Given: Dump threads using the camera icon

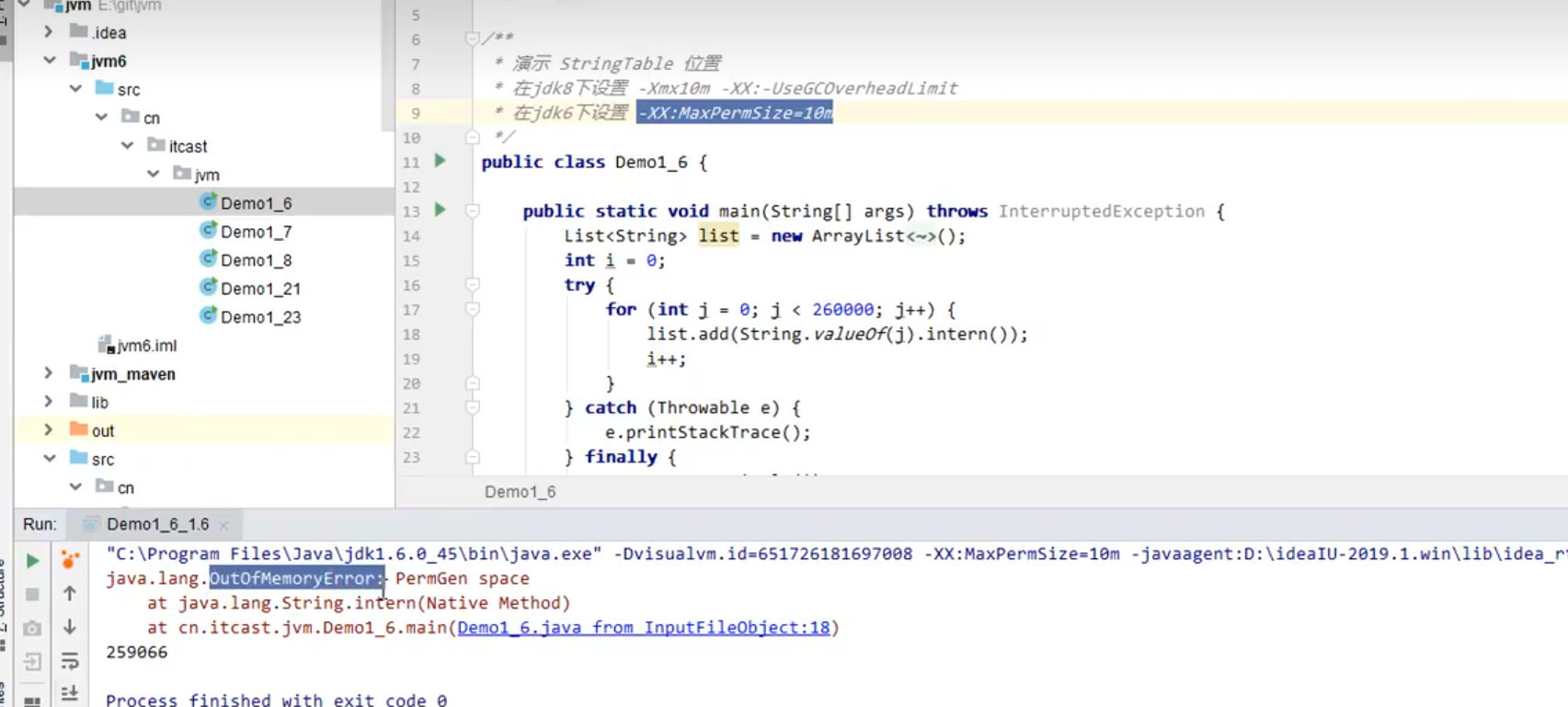Looking at the screenshot, I should [x=32, y=629].
